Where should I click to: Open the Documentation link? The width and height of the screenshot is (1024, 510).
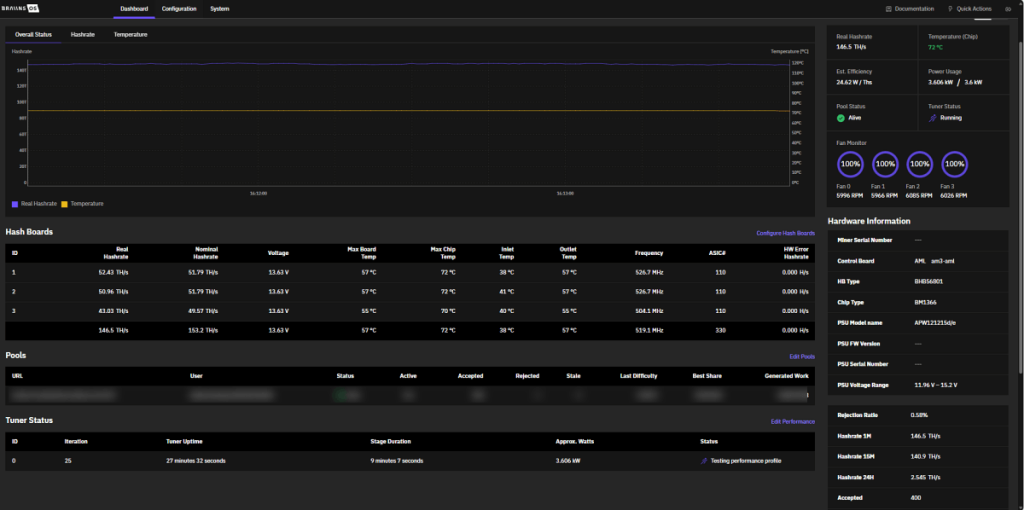(910, 9)
